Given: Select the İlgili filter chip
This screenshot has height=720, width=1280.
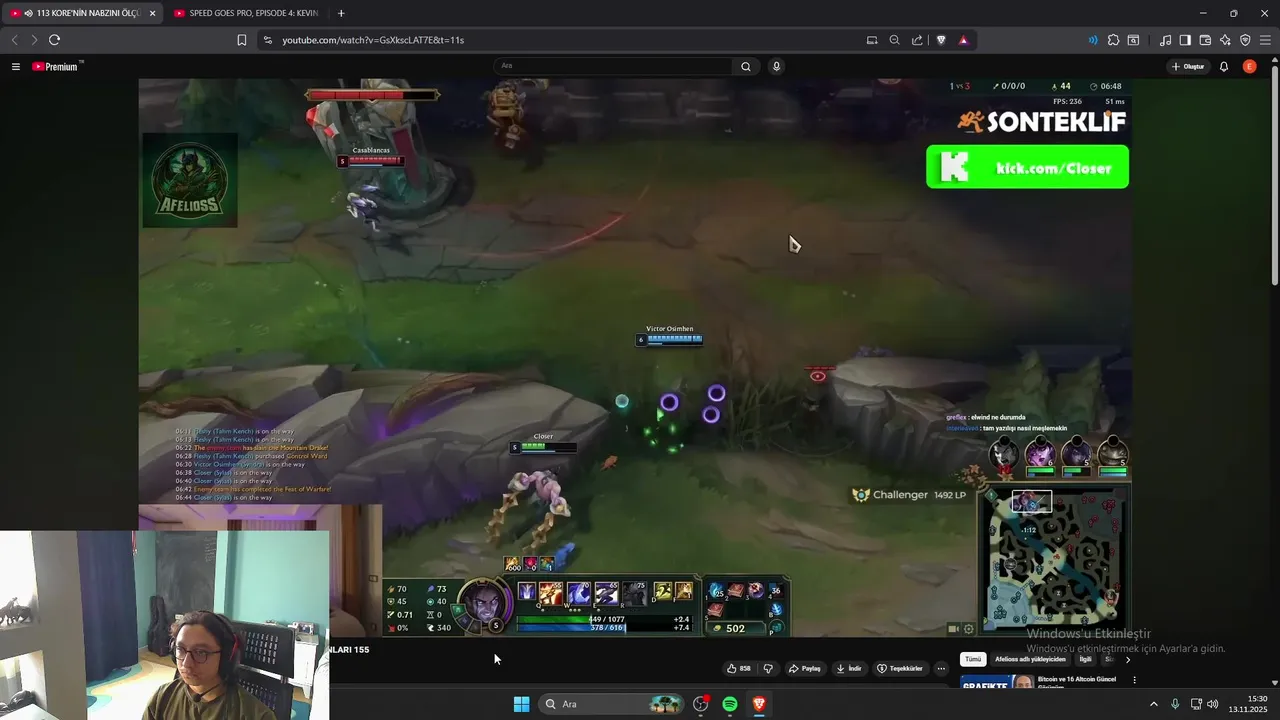Looking at the screenshot, I should pyautogui.click(x=1085, y=659).
